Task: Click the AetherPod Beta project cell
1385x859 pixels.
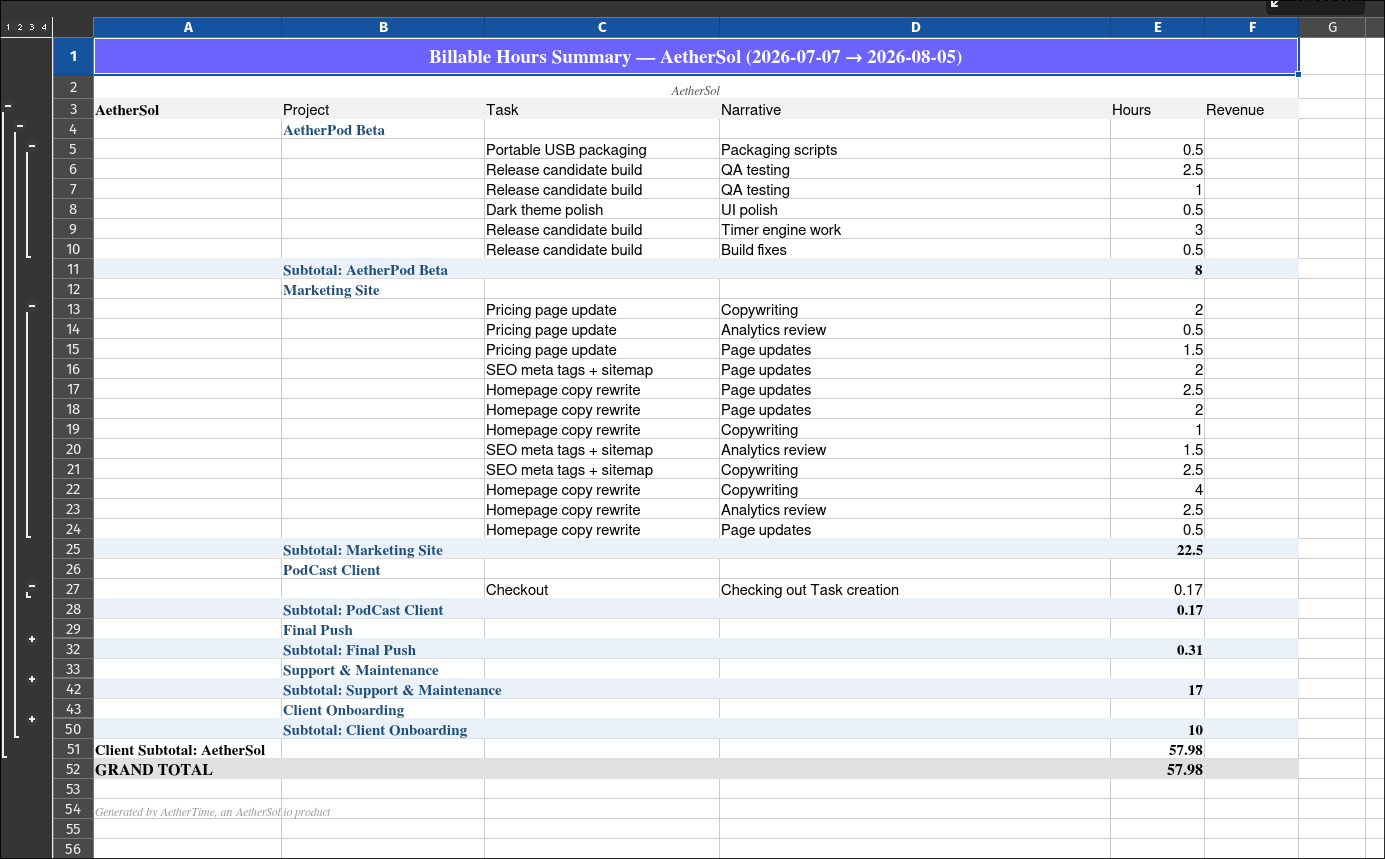Action: [383, 130]
